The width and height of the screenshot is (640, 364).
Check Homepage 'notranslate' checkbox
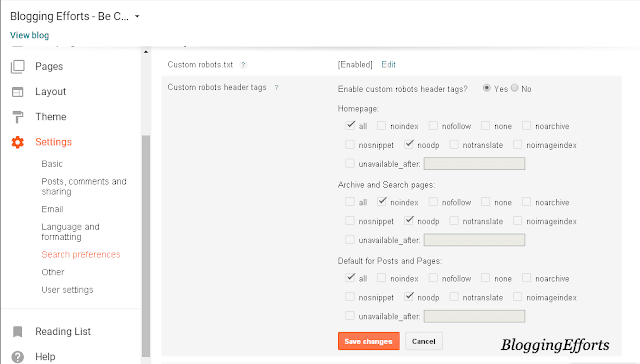[x=454, y=144]
